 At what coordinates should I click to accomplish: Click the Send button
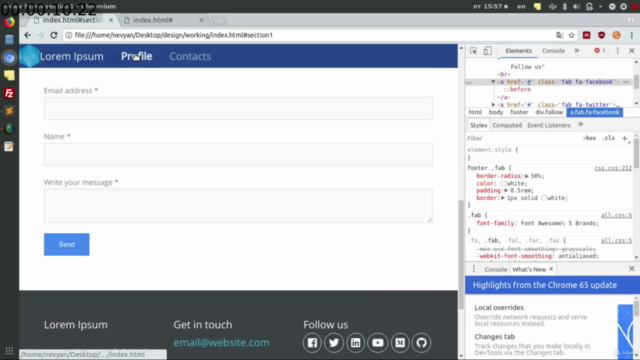pyautogui.click(x=67, y=244)
